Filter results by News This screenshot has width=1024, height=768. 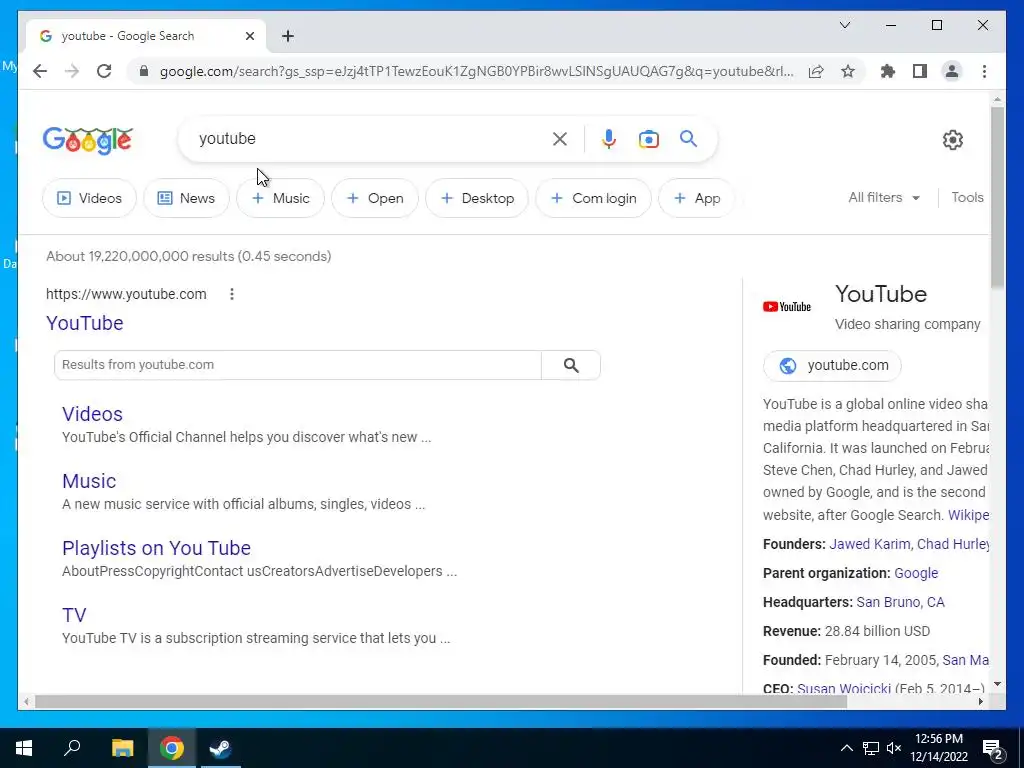pyautogui.click(x=186, y=198)
